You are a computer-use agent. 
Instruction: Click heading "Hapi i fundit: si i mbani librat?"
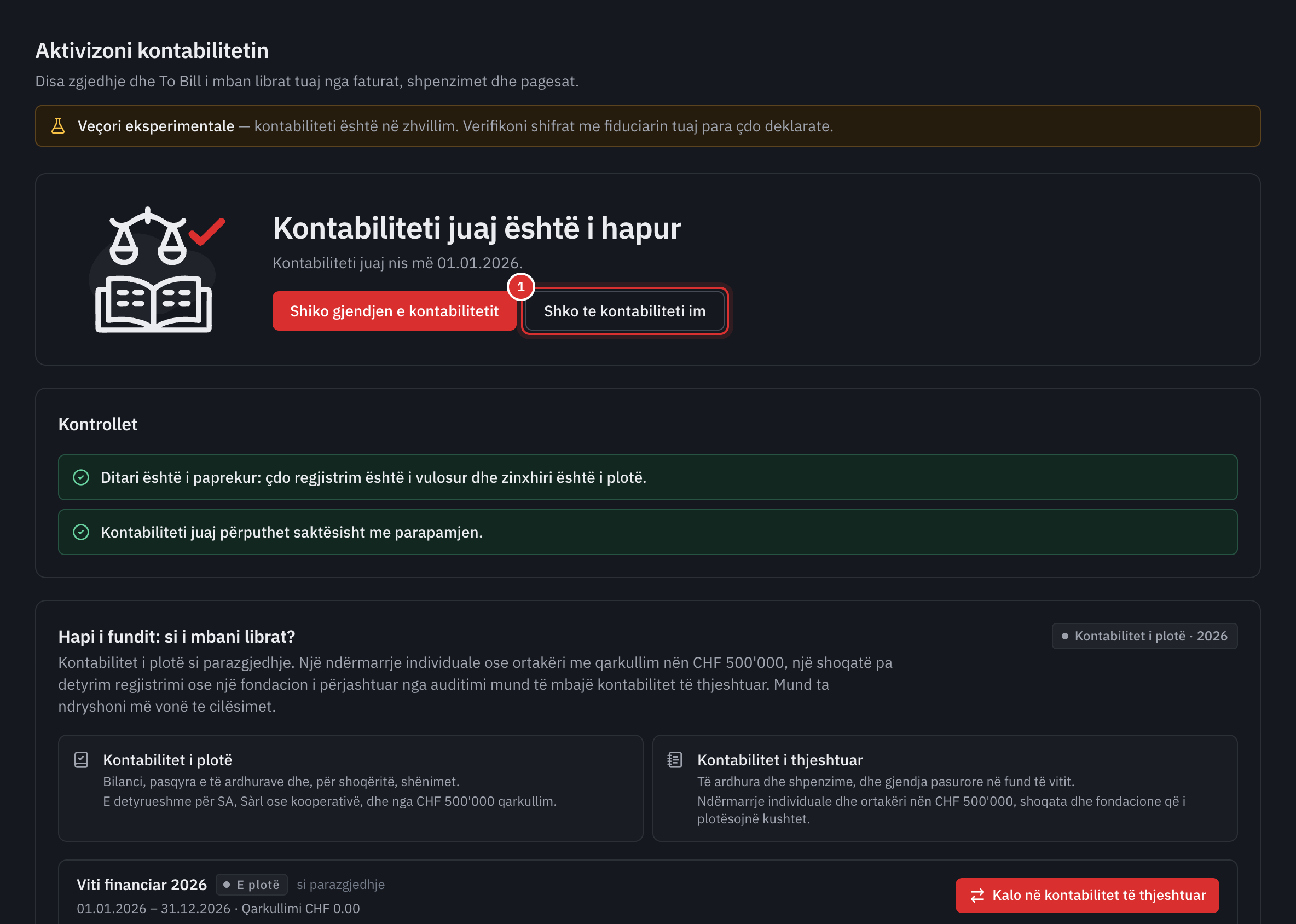[177, 637]
